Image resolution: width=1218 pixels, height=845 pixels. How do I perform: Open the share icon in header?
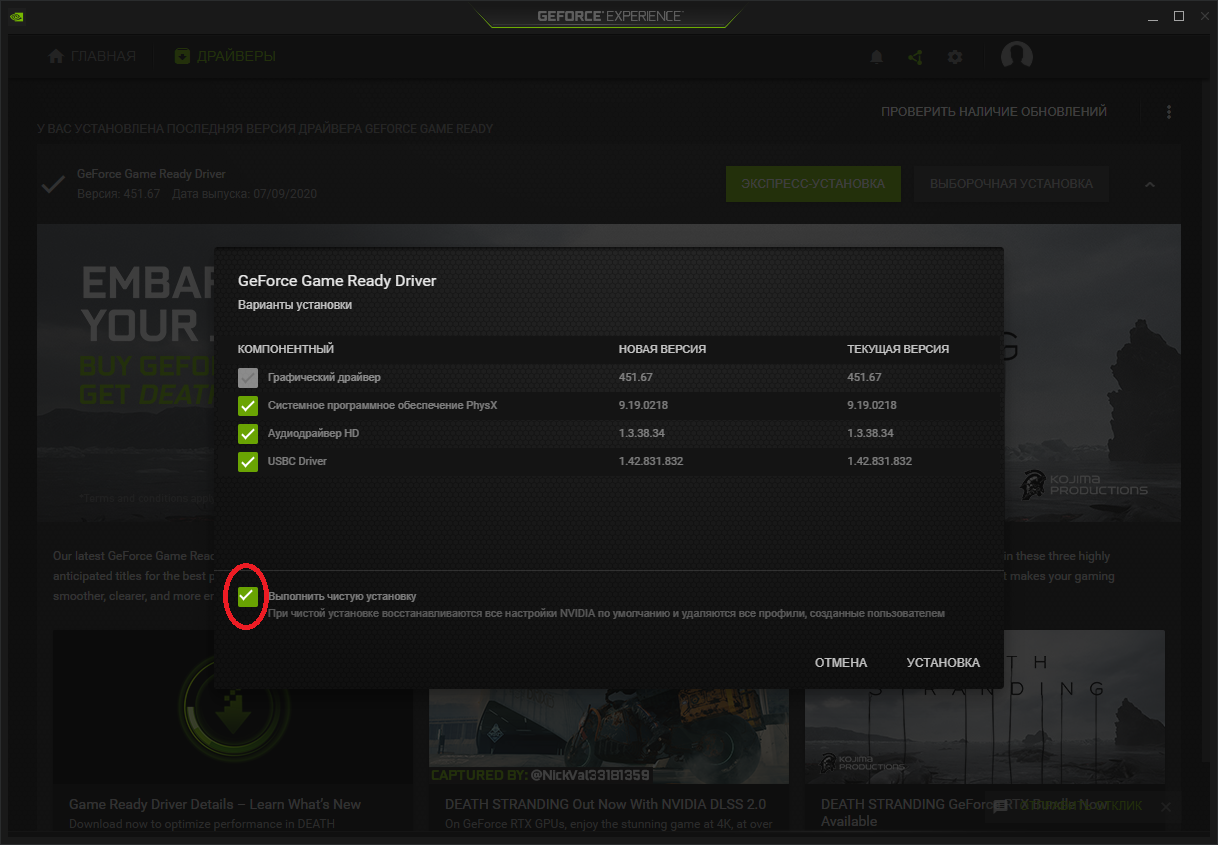coord(915,57)
